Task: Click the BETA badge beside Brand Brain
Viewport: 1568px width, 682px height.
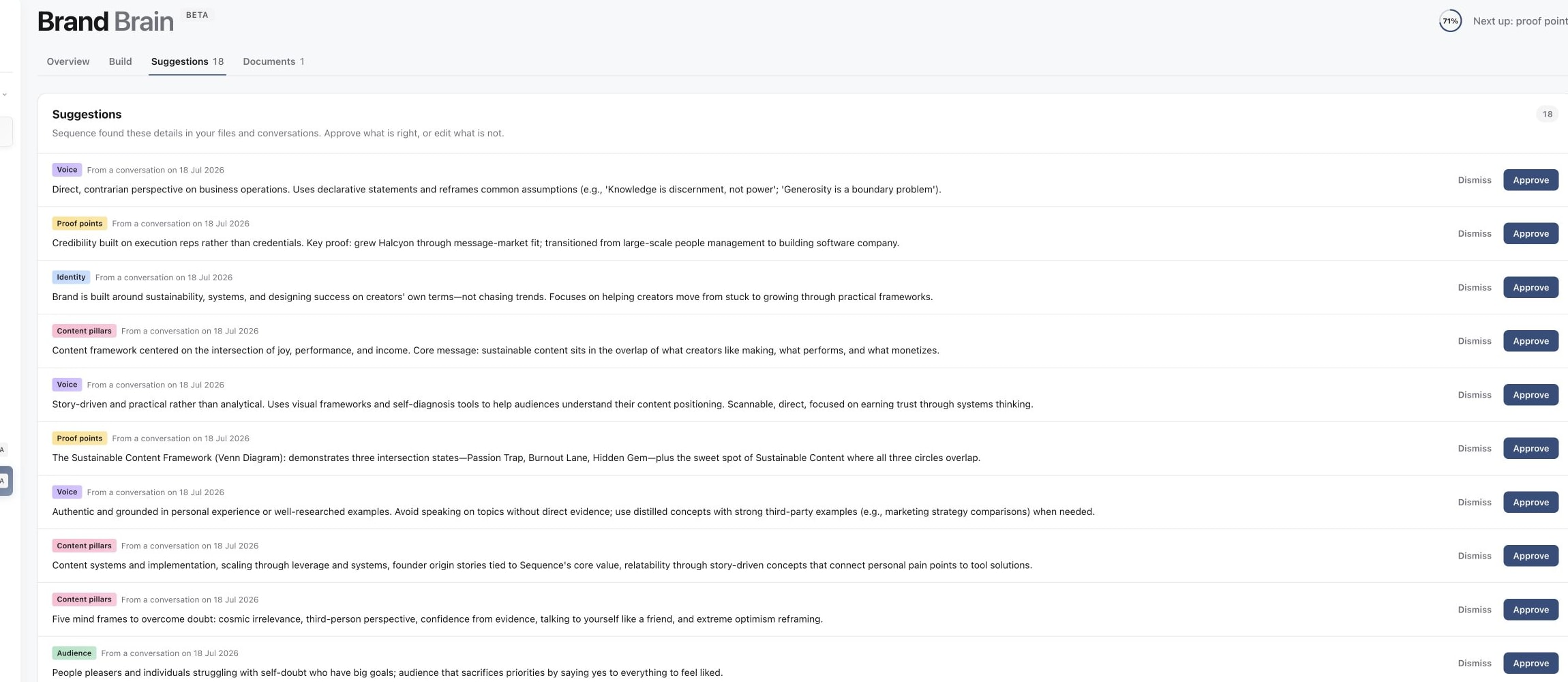Action: tap(197, 15)
